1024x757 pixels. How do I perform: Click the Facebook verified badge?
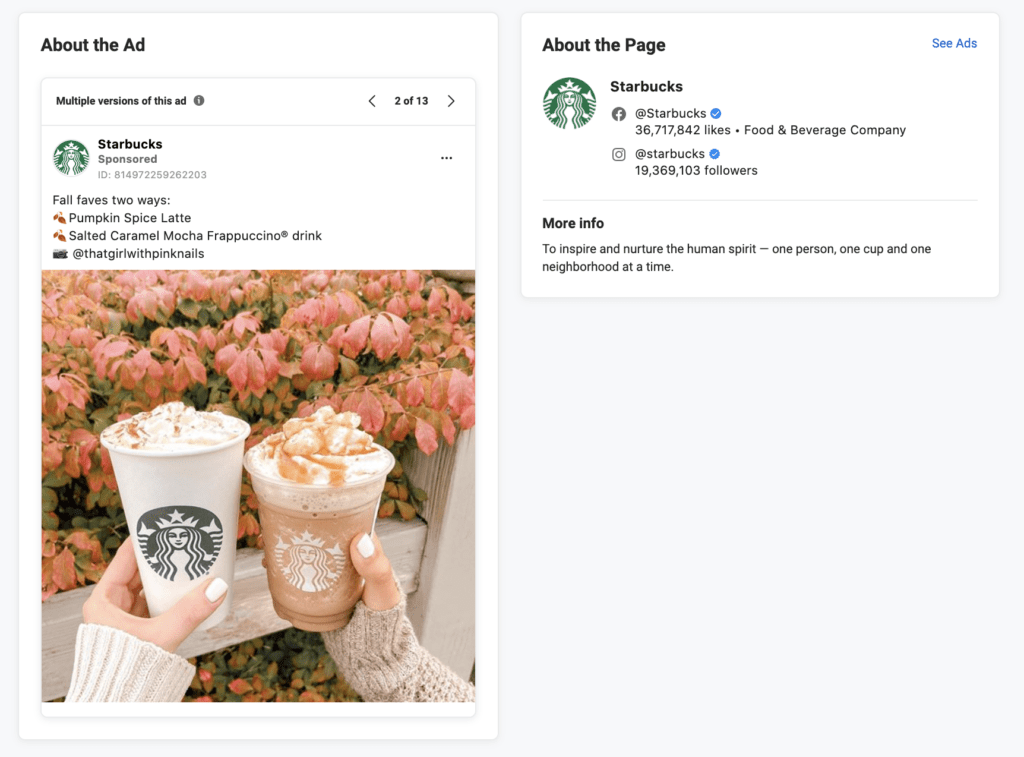[716, 114]
